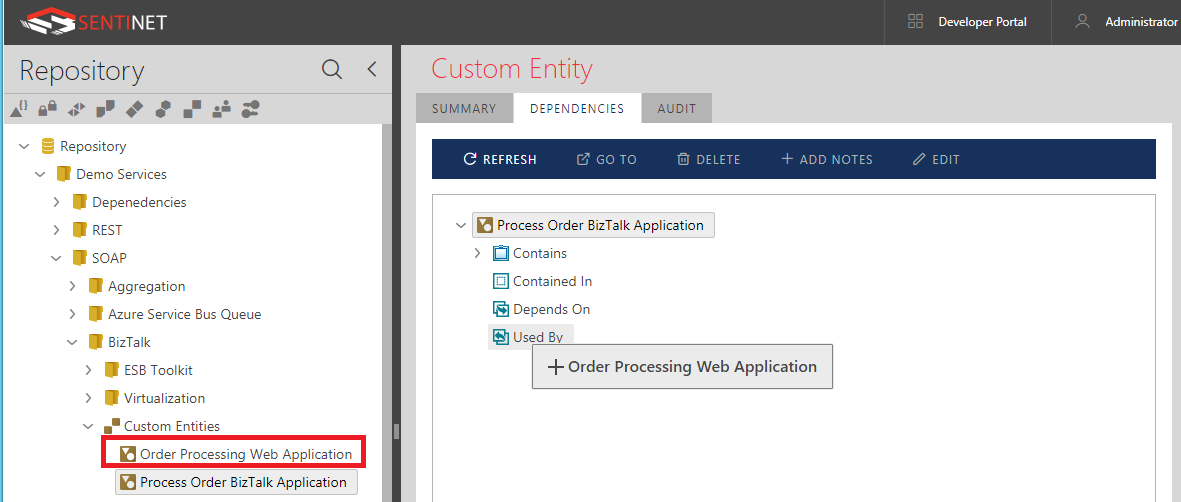Collapse the Repository panel arrow
The width and height of the screenshot is (1181, 502).
pyautogui.click(x=371, y=69)
